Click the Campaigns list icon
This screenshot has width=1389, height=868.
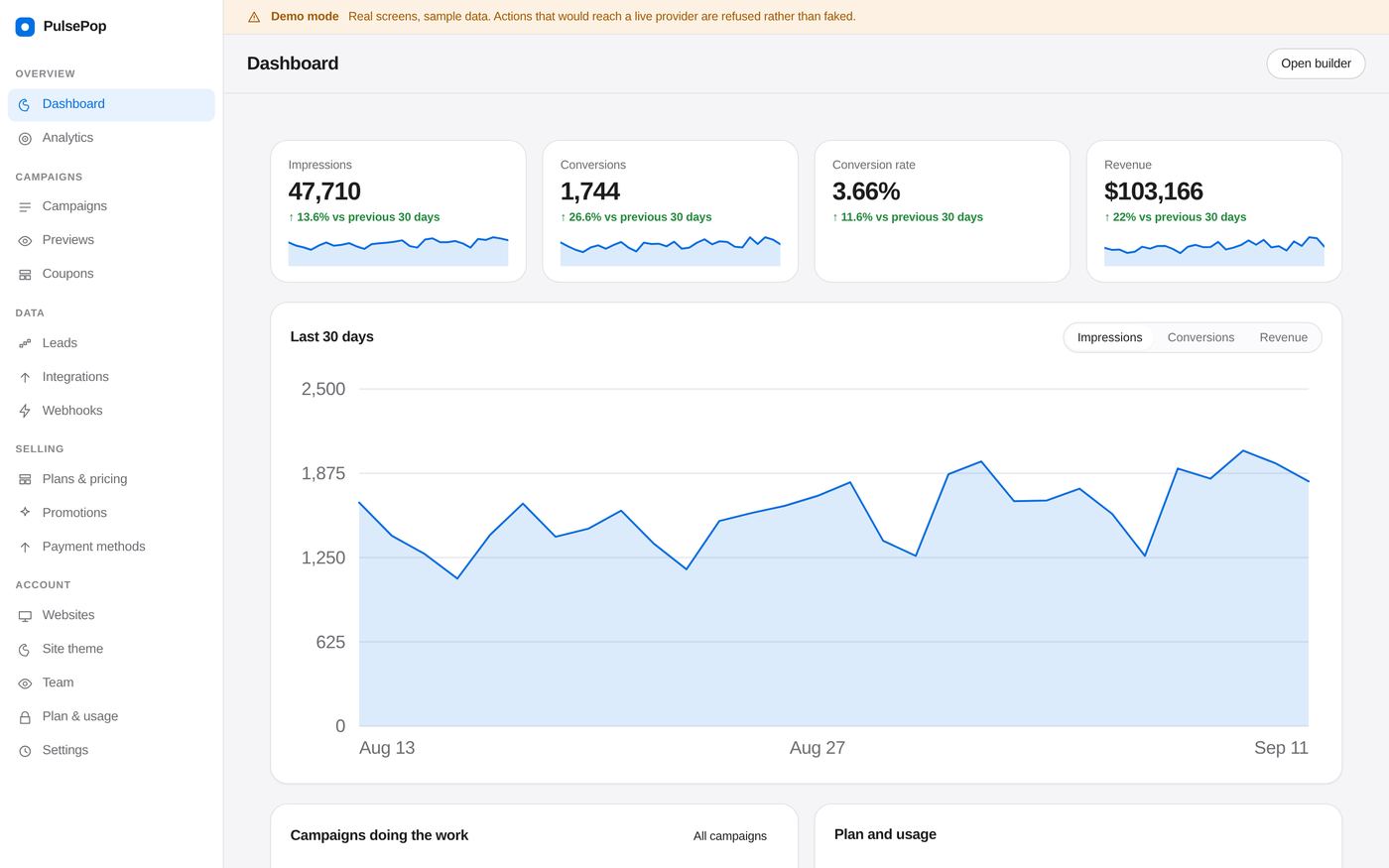[25, 207]
